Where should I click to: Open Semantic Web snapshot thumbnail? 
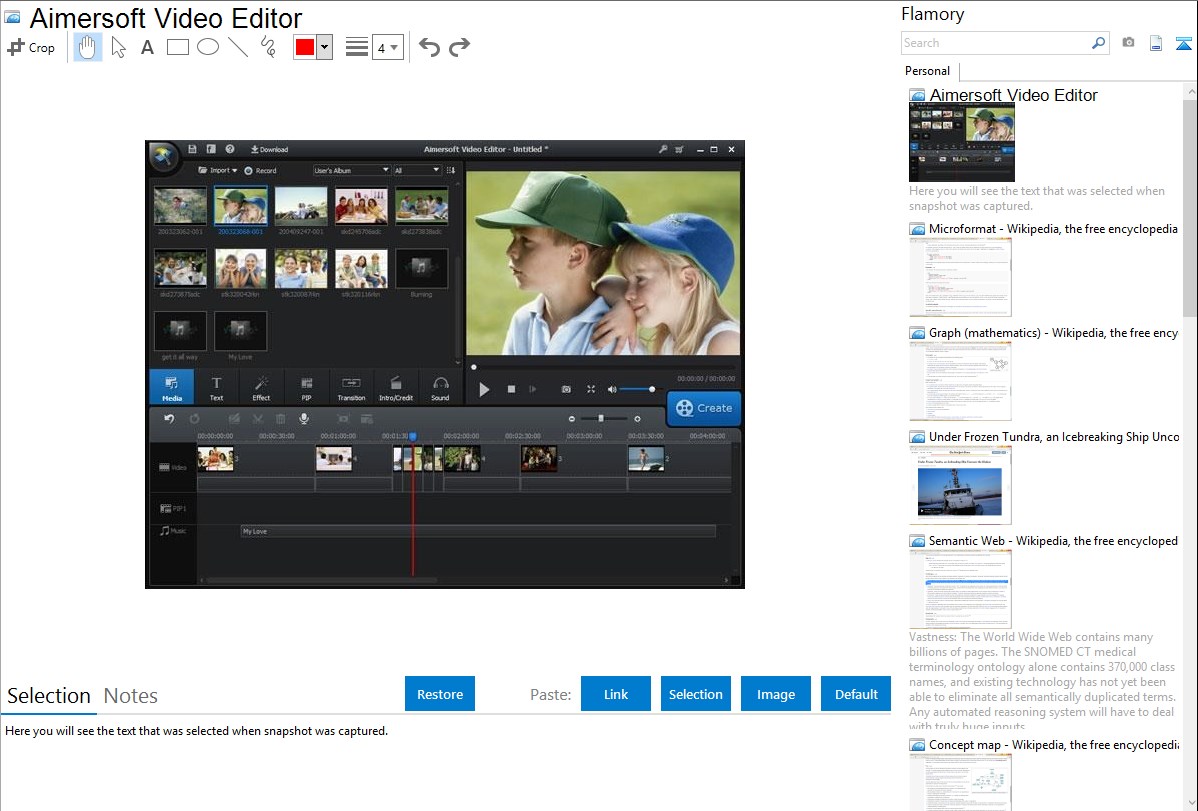tap(960, 589)
